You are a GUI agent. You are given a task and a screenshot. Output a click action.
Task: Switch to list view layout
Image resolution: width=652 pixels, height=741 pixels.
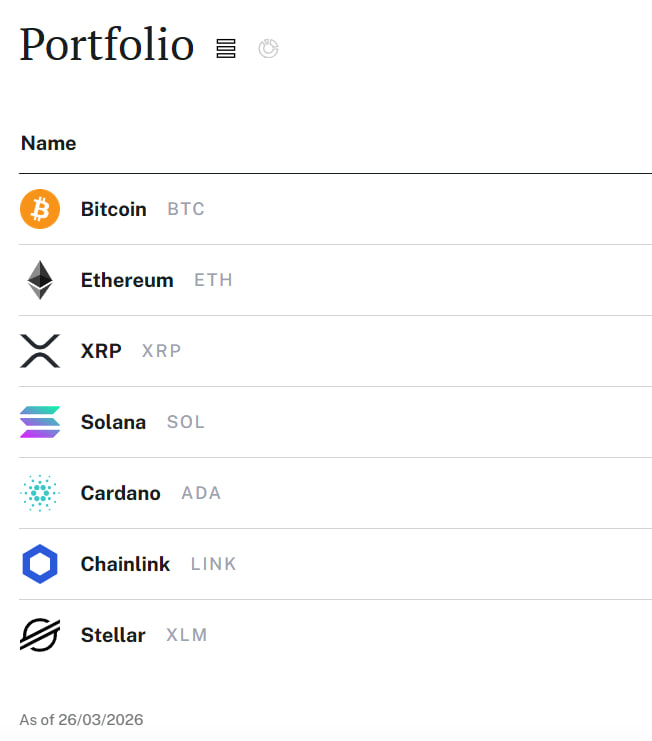tap(226, 48)
